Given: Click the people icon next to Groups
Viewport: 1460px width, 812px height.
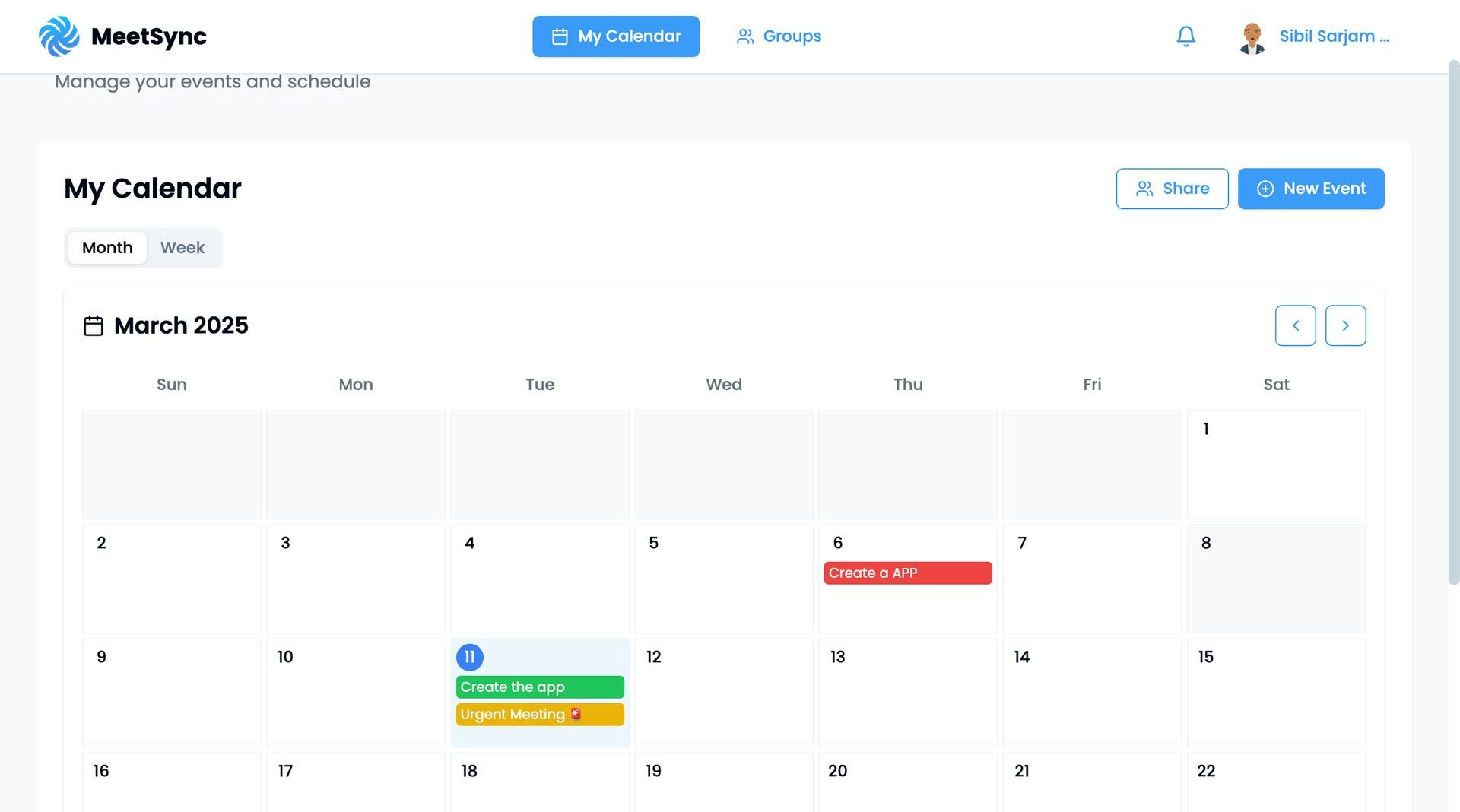Looking at the screenshot, I should [745, 36].
